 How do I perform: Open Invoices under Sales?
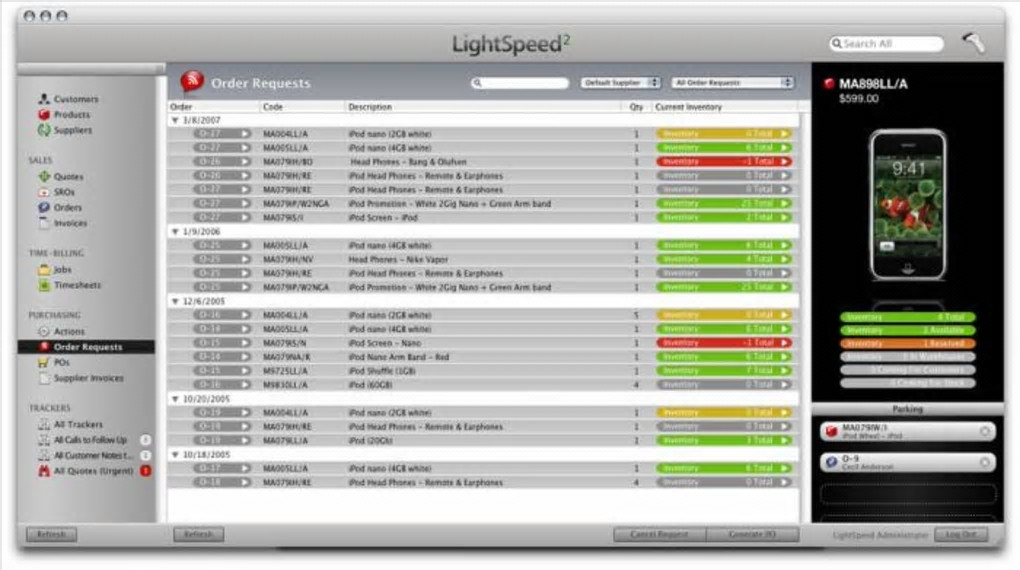(x=70, y=223)
